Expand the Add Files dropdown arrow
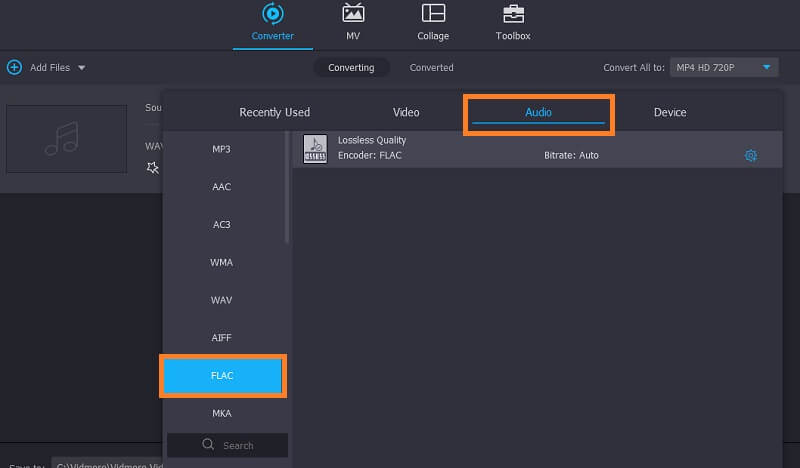This screenshot has height=468, width=800. click(x=81, y=68)
